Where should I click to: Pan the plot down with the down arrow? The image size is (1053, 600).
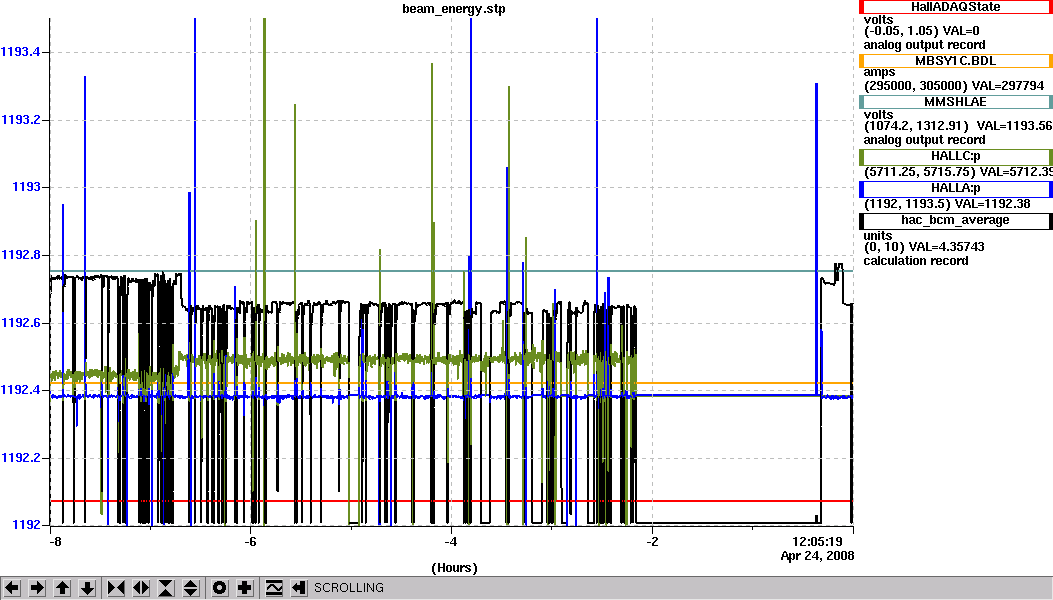click(x=87, y=588)
